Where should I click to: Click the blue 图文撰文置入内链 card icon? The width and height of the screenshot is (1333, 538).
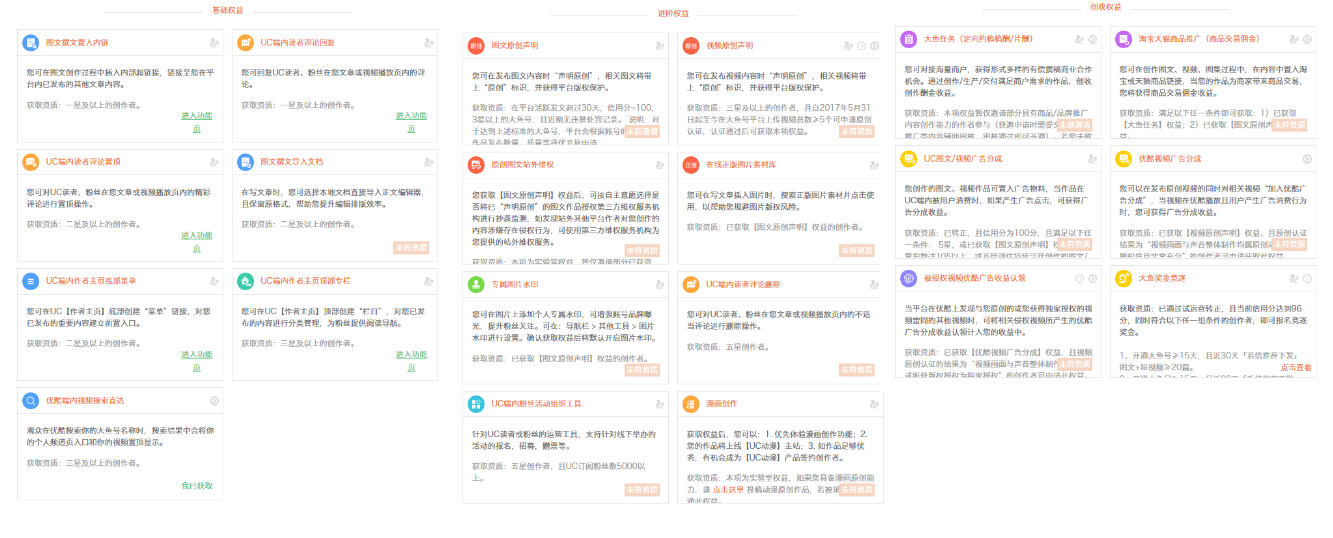pos(32,43)
